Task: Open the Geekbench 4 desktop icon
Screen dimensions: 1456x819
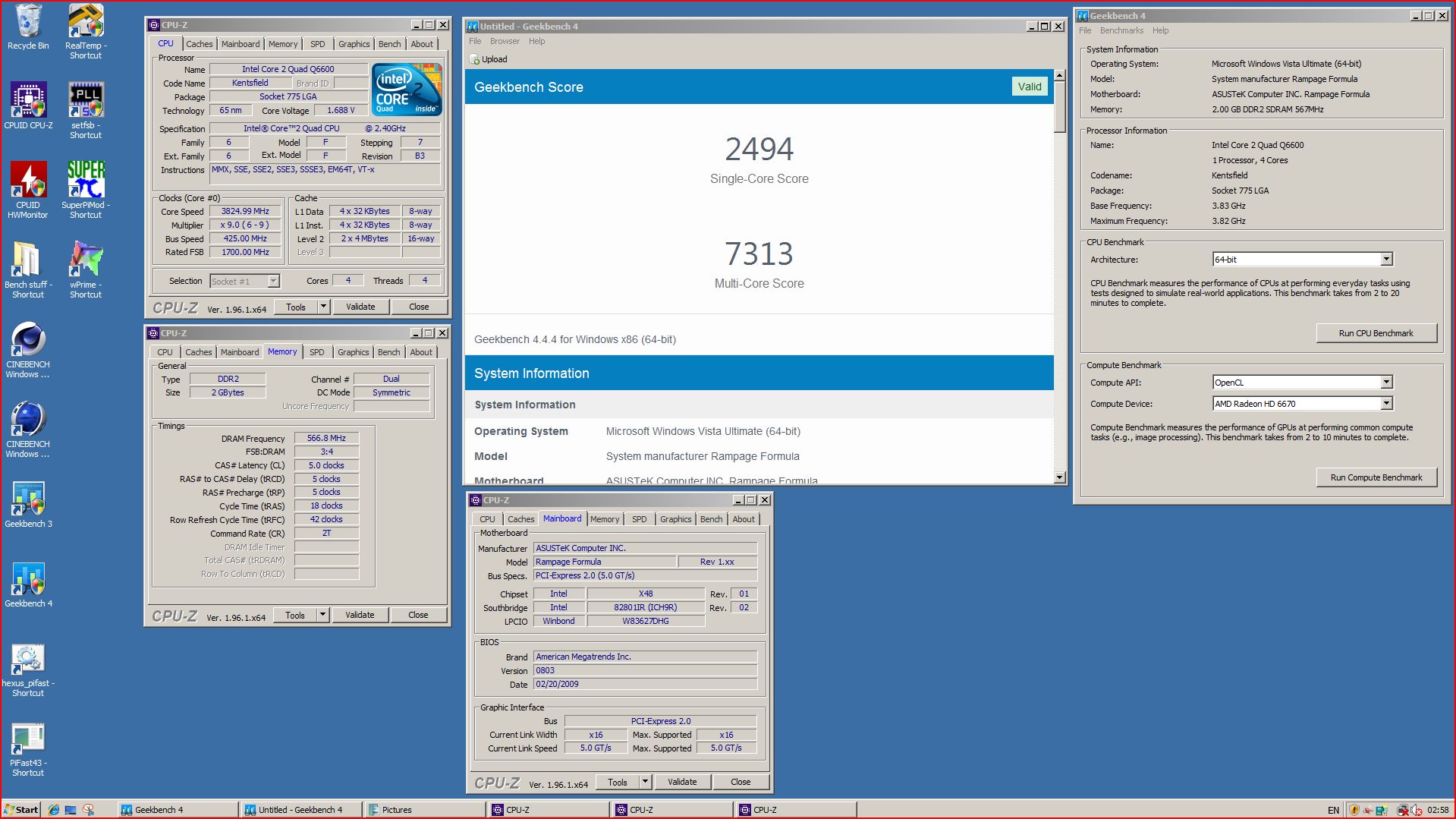Action: [x=28, y=584]
